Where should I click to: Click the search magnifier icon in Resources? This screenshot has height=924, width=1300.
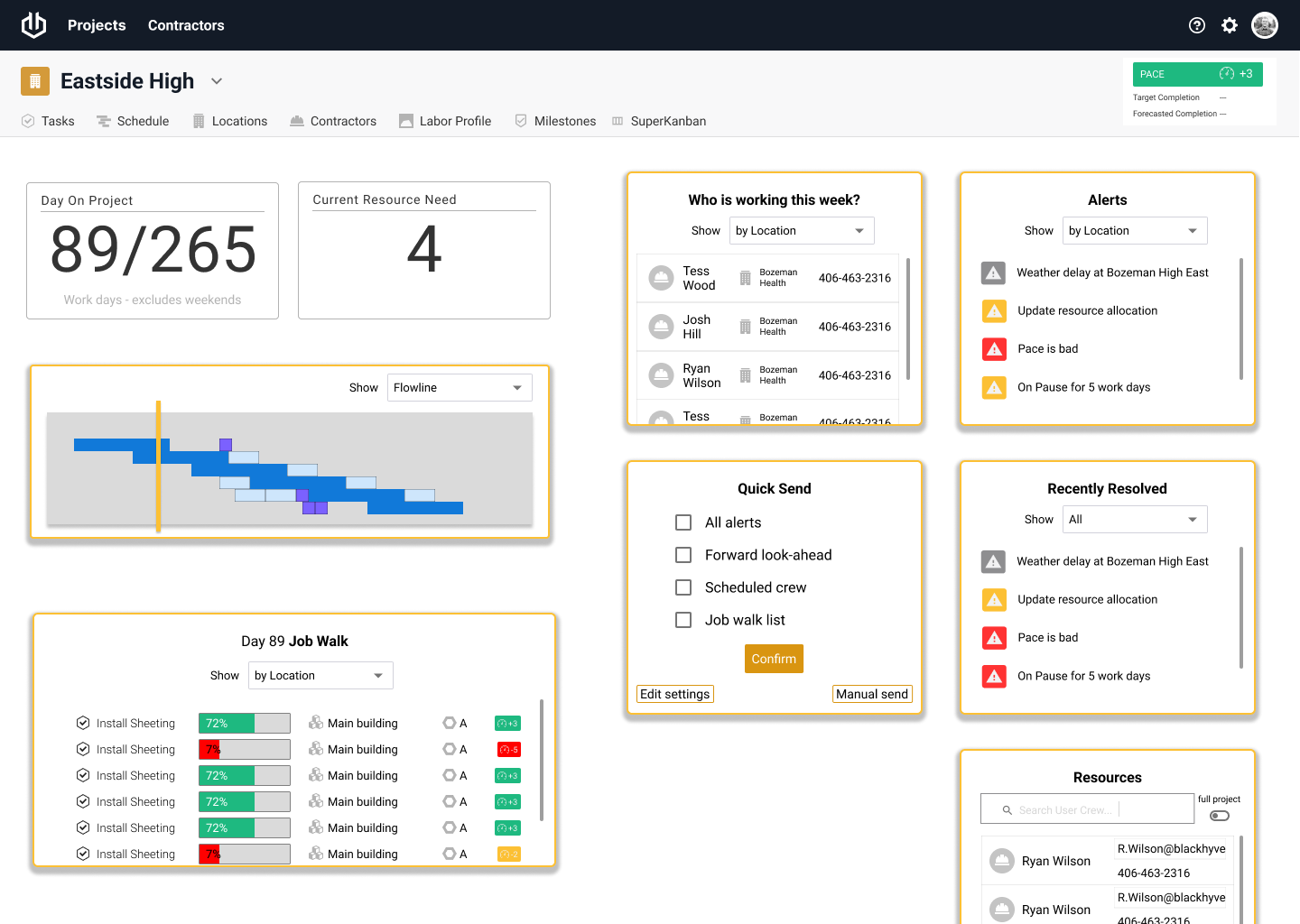[x=1007, y=810]
